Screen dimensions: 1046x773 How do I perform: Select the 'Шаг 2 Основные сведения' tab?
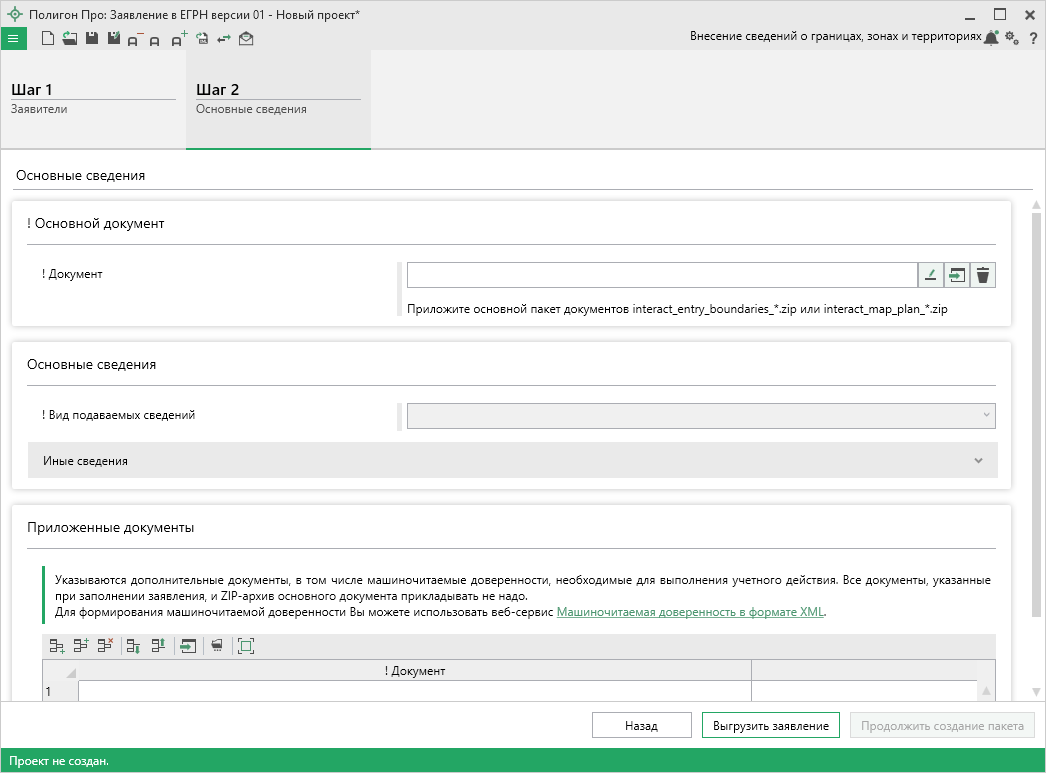tap(277, 98)
